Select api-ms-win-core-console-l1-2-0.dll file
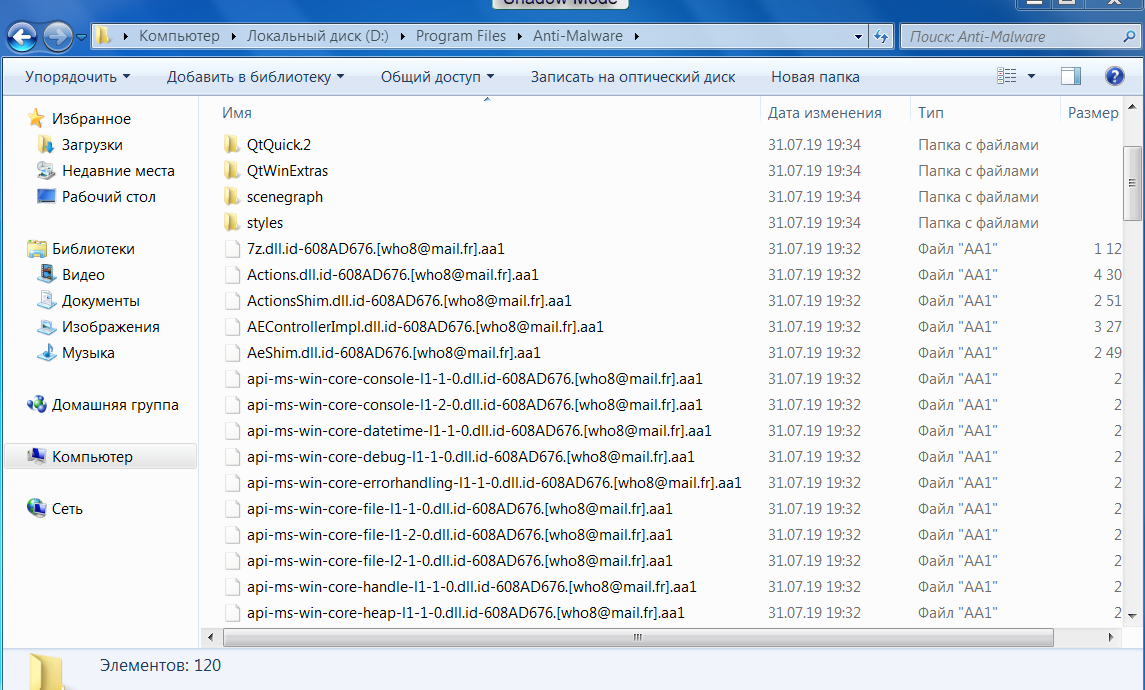 point(475,405)
